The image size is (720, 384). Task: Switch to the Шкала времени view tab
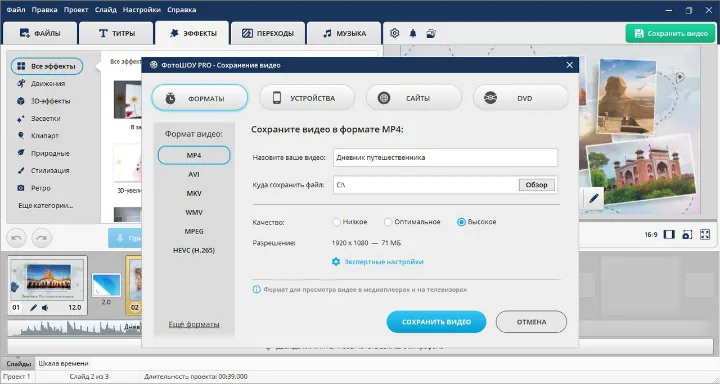coord(63,364)
